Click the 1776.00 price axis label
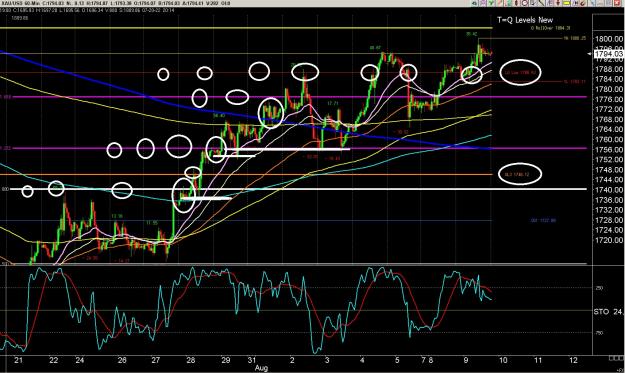 [608, 99]
